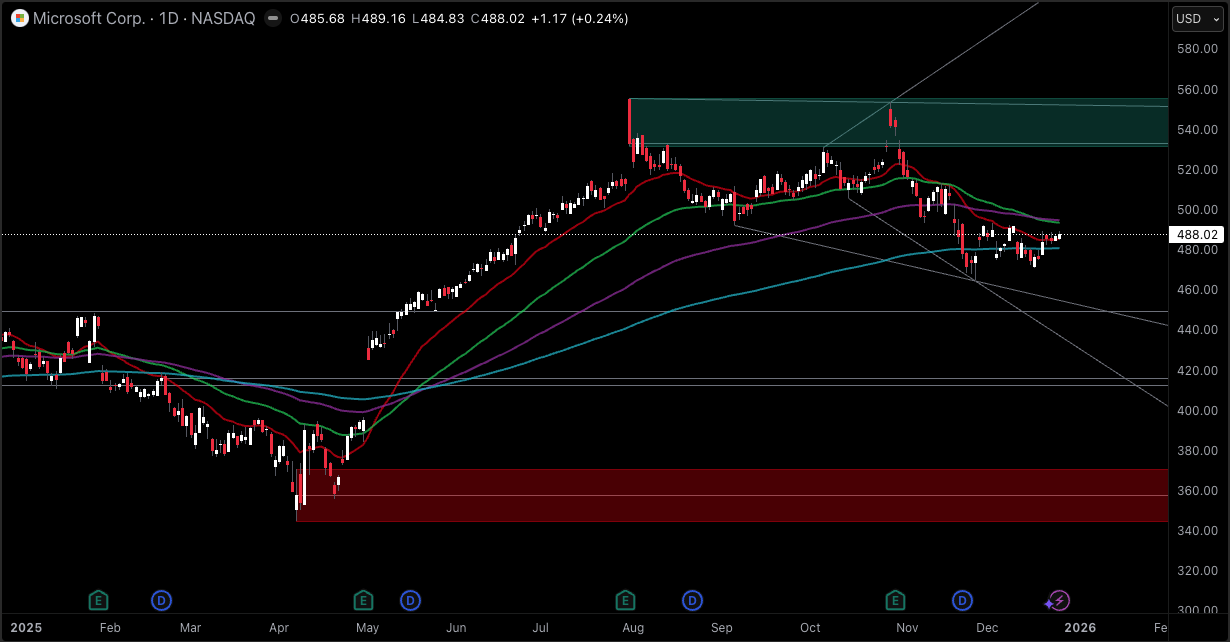
Task: Click the 488.02 price label on the axis
Action: [1196, 235]
